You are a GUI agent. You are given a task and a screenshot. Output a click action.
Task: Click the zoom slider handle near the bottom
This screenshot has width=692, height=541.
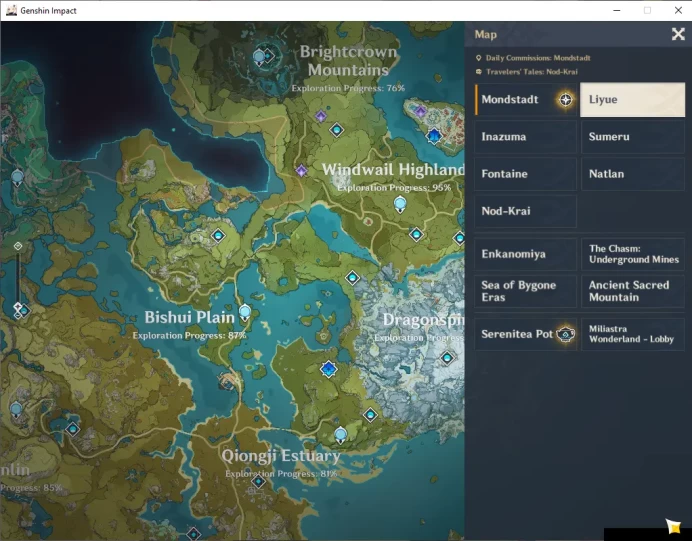18,306
